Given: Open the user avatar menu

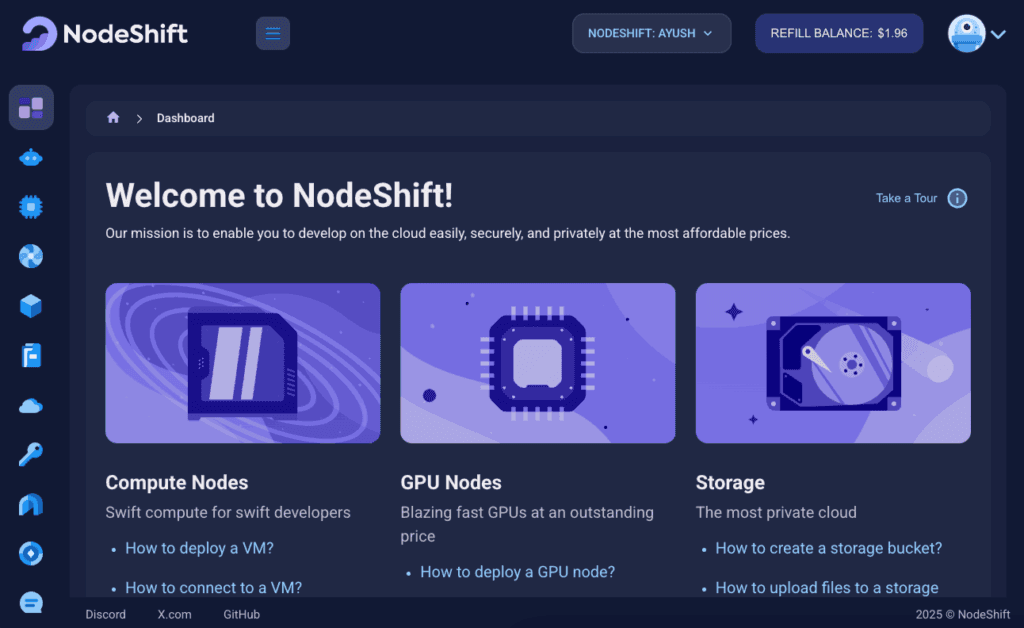Looking at the screenshot, I should pyautogui.click(x=967, y=33).
